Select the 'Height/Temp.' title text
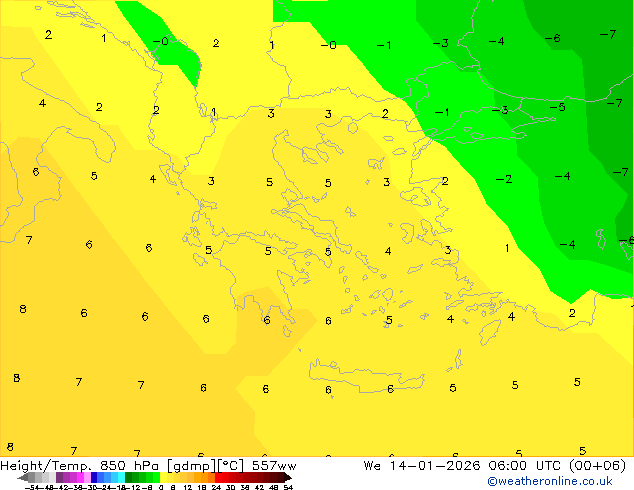The width and height of the screenshot is (634, 490). point(45,466)
